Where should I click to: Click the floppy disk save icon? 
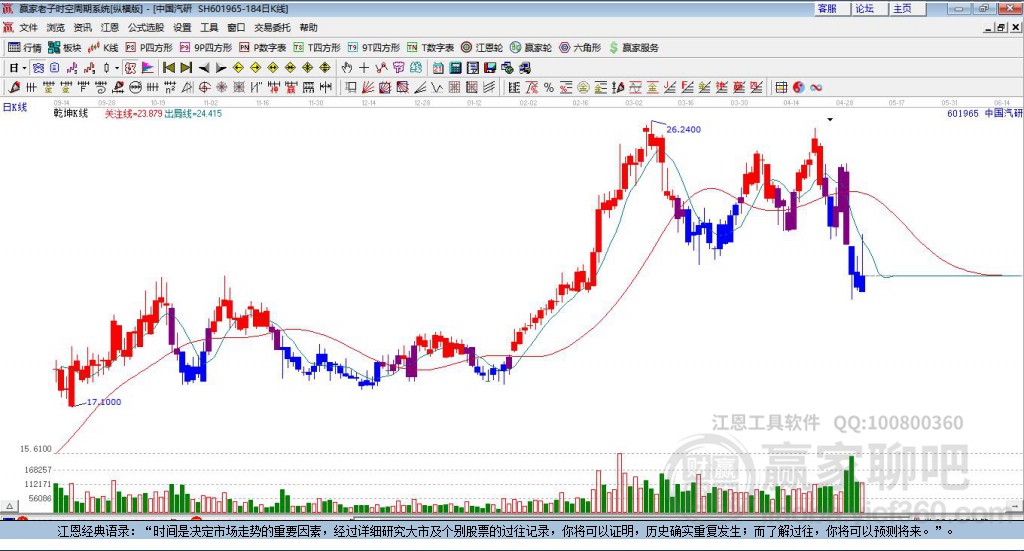[490, 68]
